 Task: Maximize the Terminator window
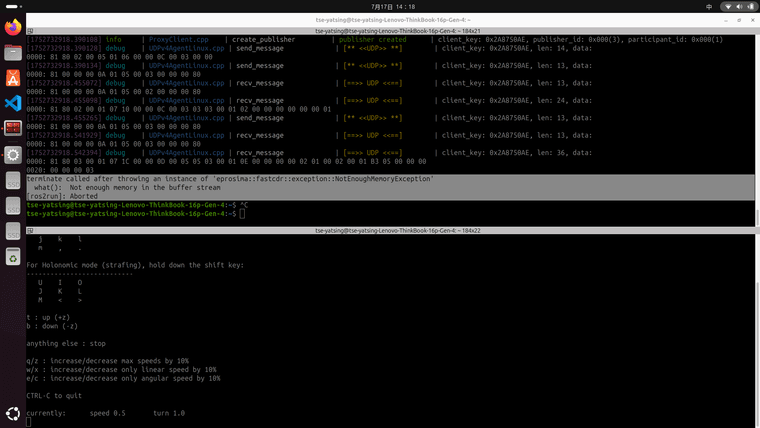click(x=739, y=20)
